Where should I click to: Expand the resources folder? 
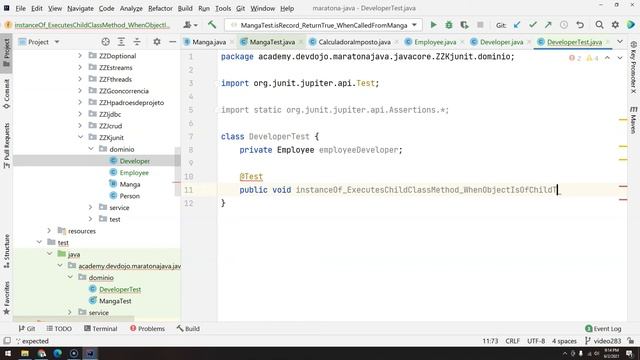tap(49, 231)
